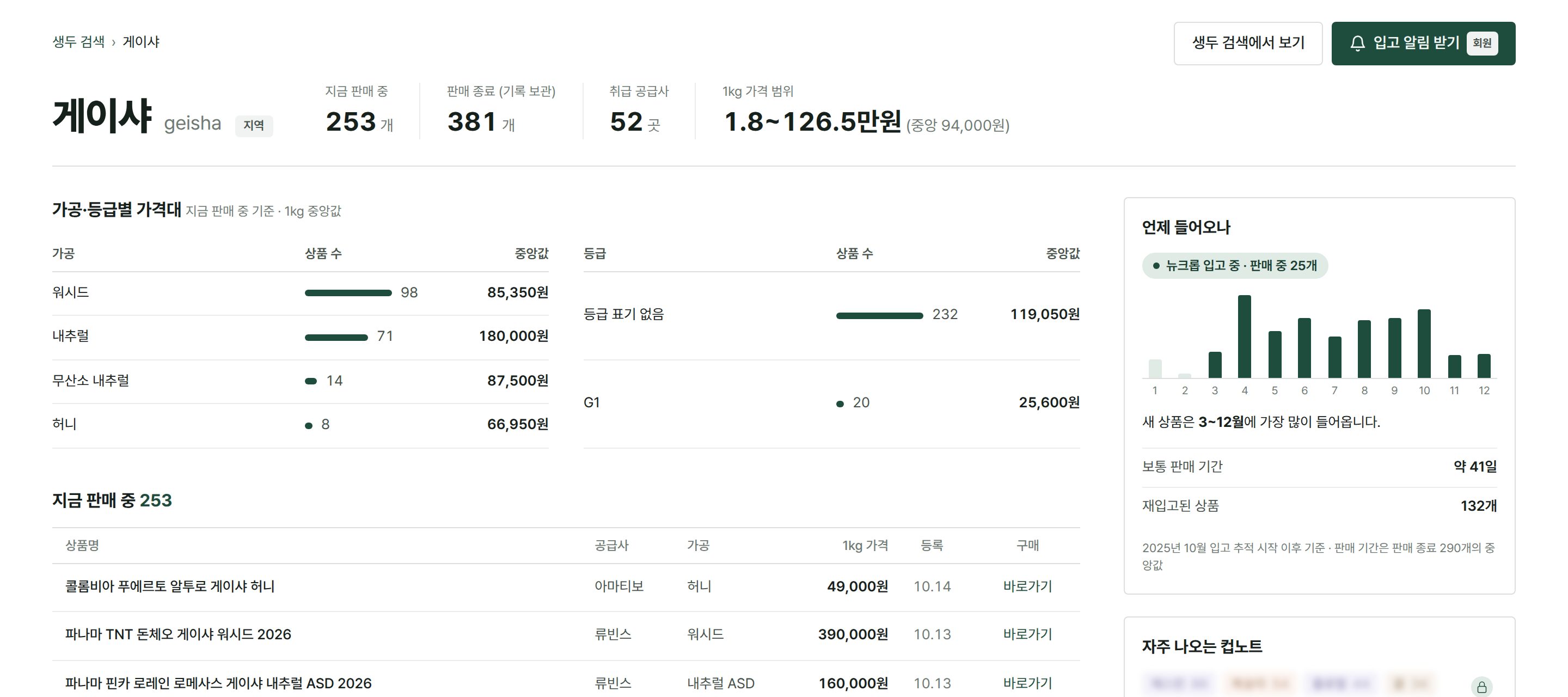Click the lock icon in 자주 나오는 컵노트
Viewport: 1568px width, 697px height.
[x=1481, y=687]
